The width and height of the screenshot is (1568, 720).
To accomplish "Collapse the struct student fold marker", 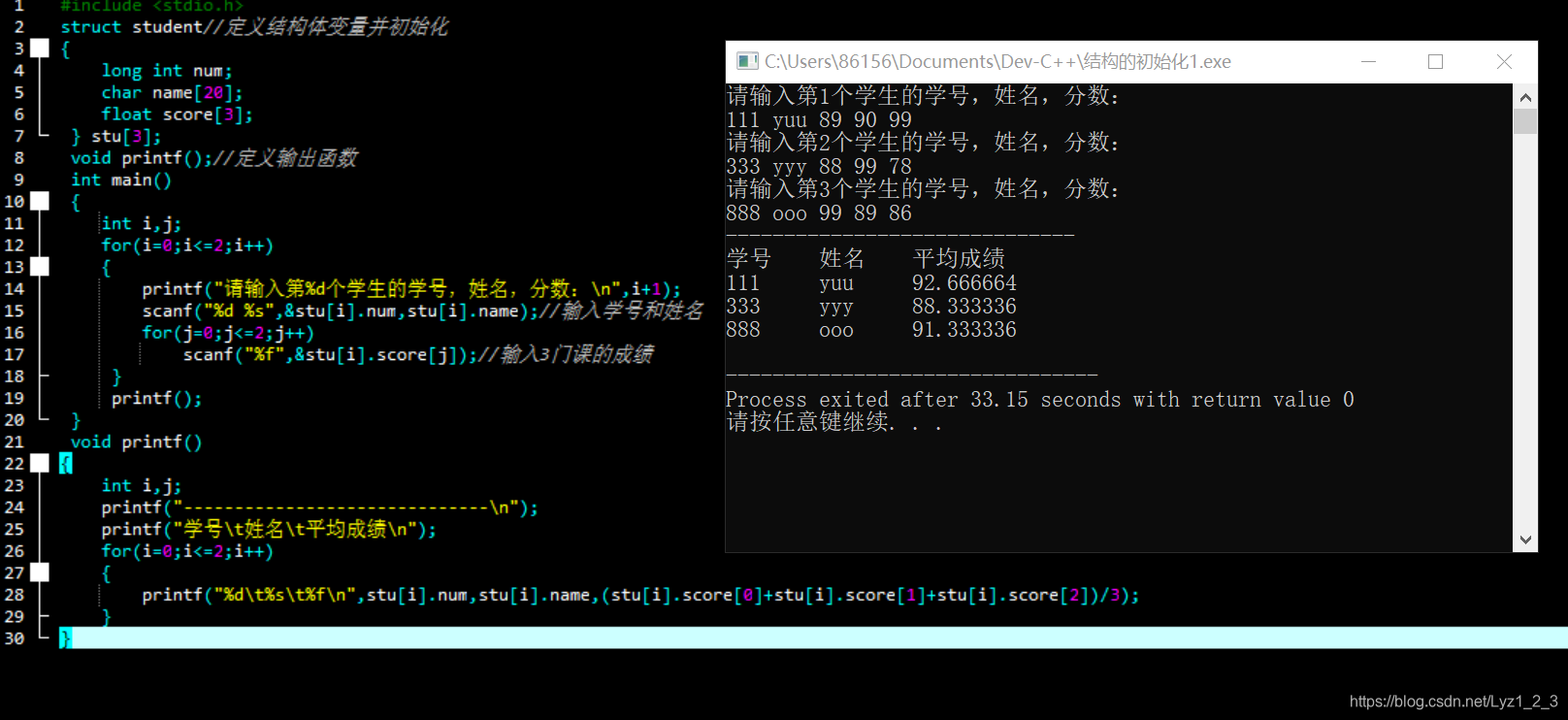I will click(x=40, y=48).
